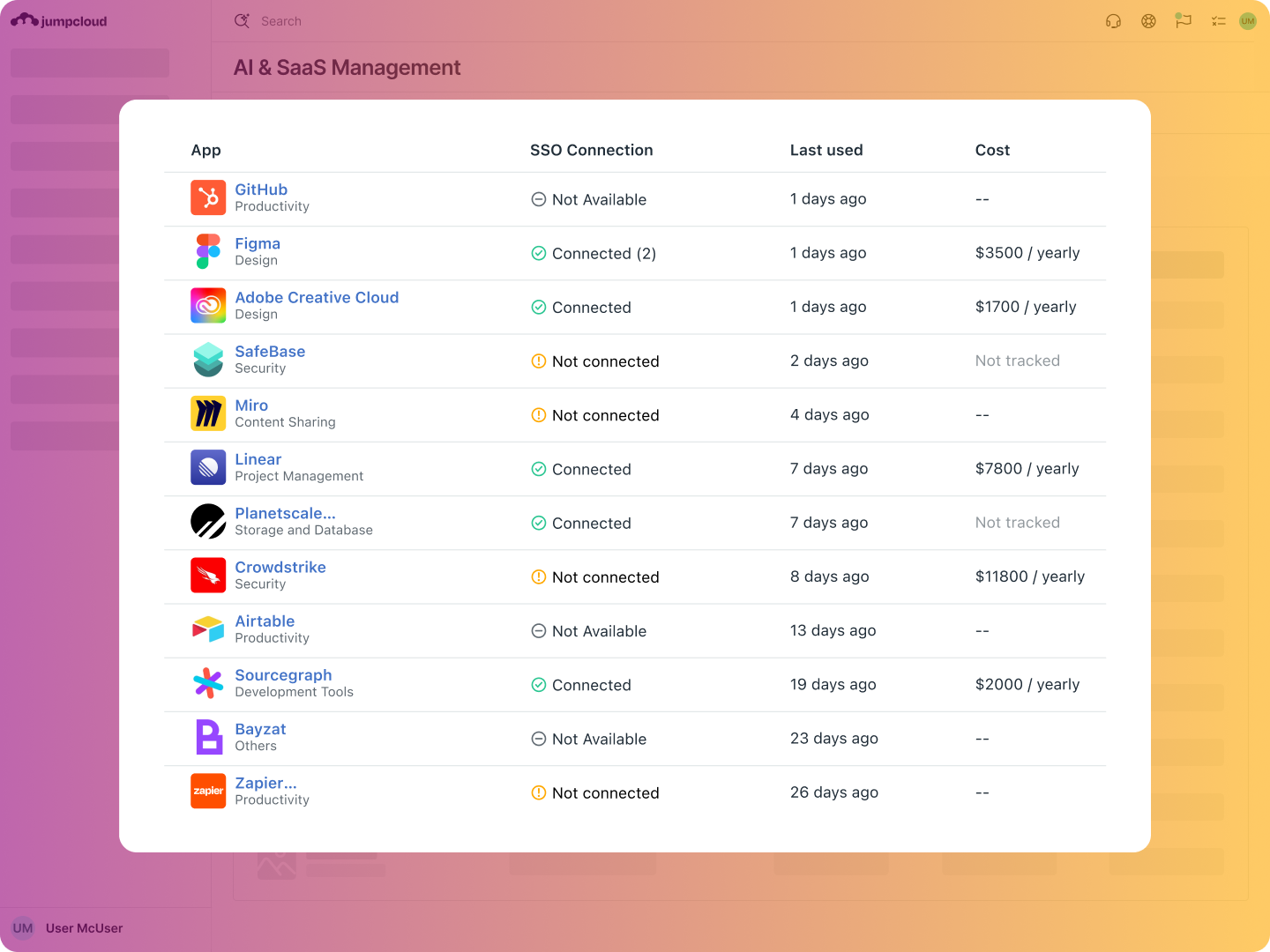Click the Airtable logo icon

(208, 629)
